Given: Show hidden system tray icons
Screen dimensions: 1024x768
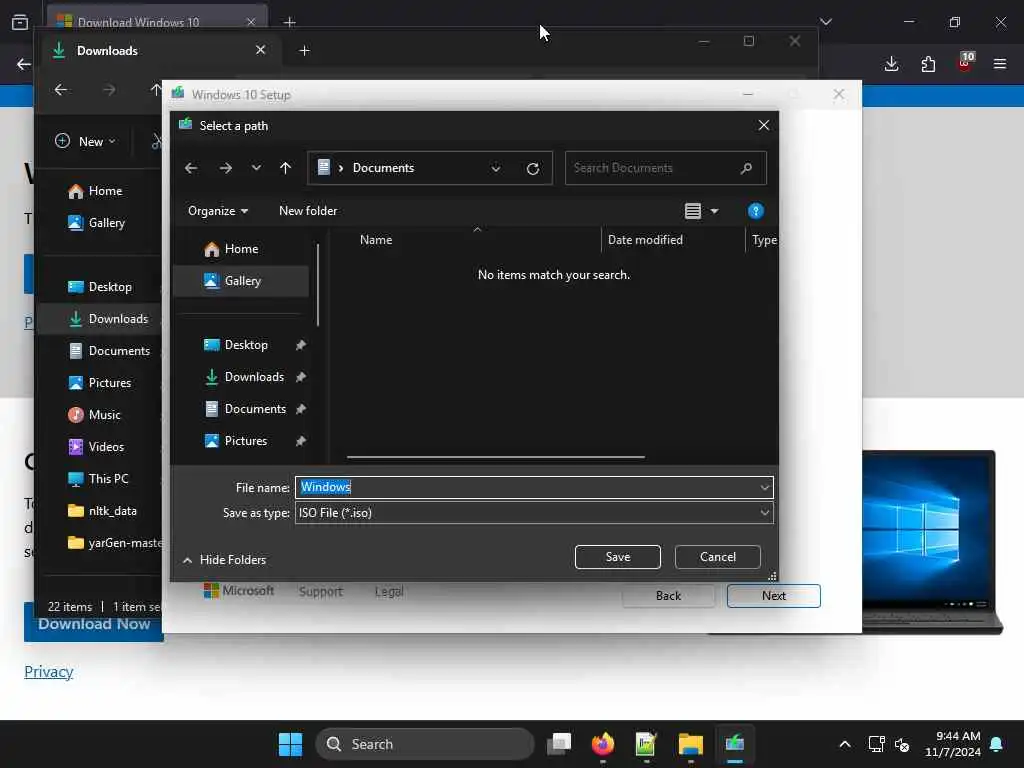Looking at the screenshot, I should pos(844,744).
